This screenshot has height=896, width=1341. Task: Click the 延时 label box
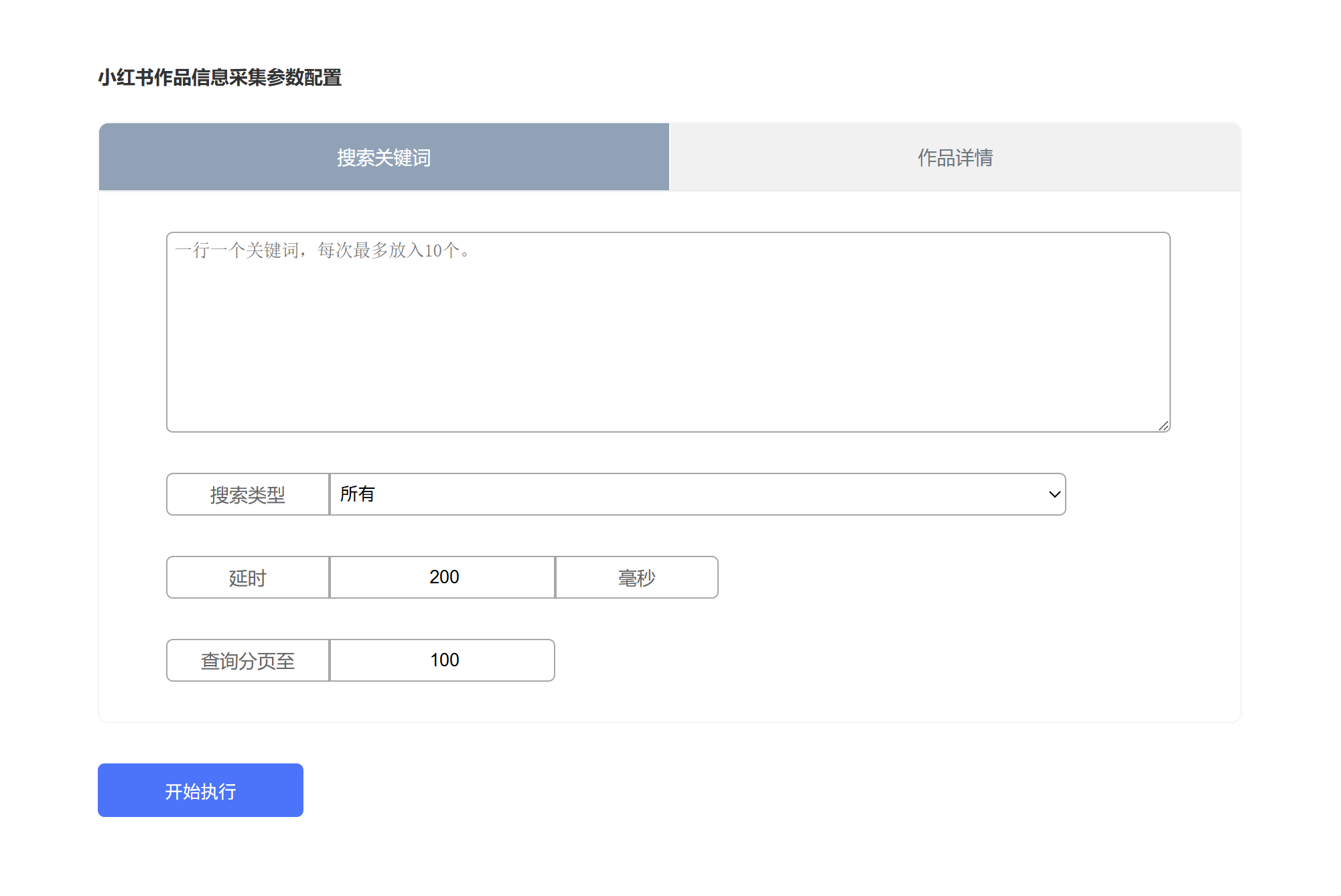(x=247, y=577)
